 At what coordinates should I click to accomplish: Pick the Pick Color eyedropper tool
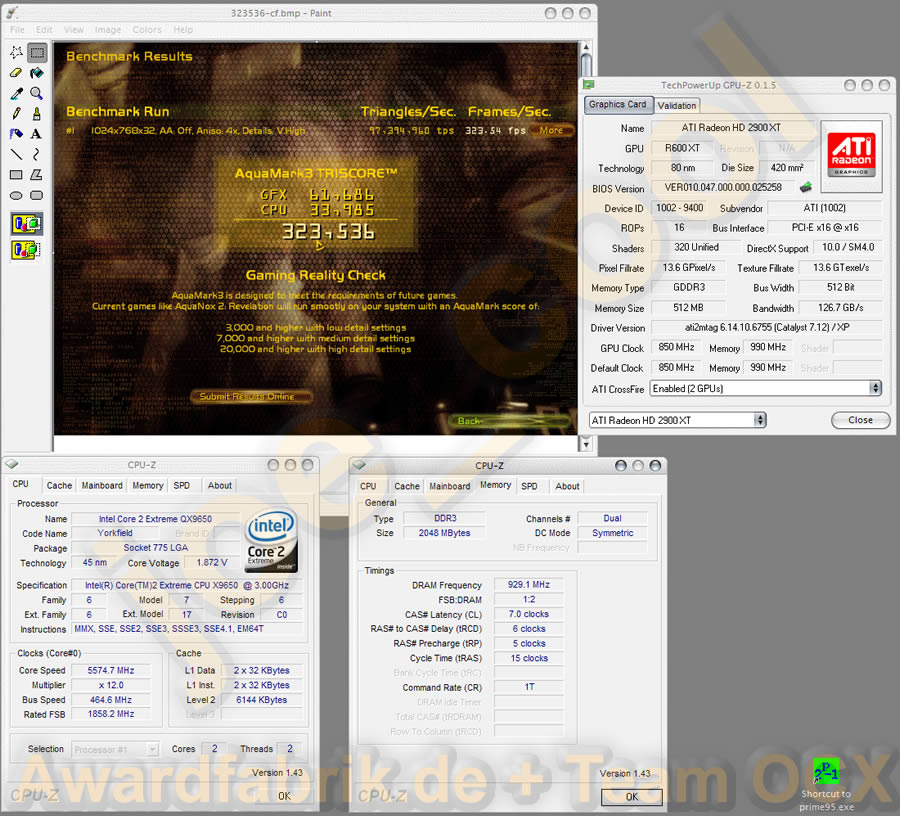tap(16, 94)
